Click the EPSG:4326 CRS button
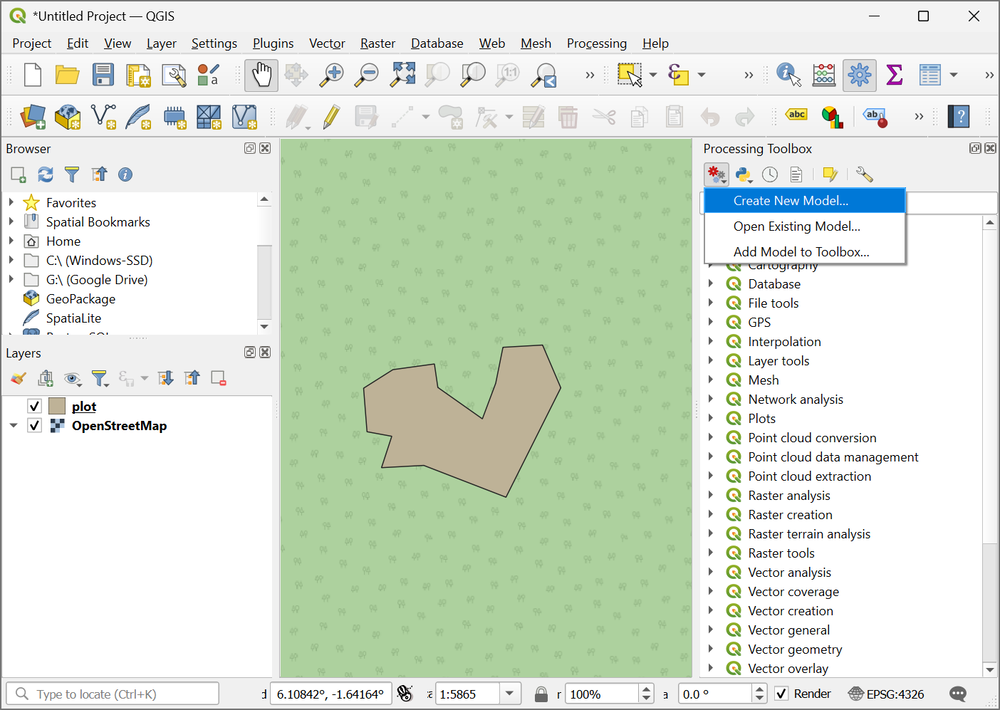1000x710 pixels. click(886, 694)
